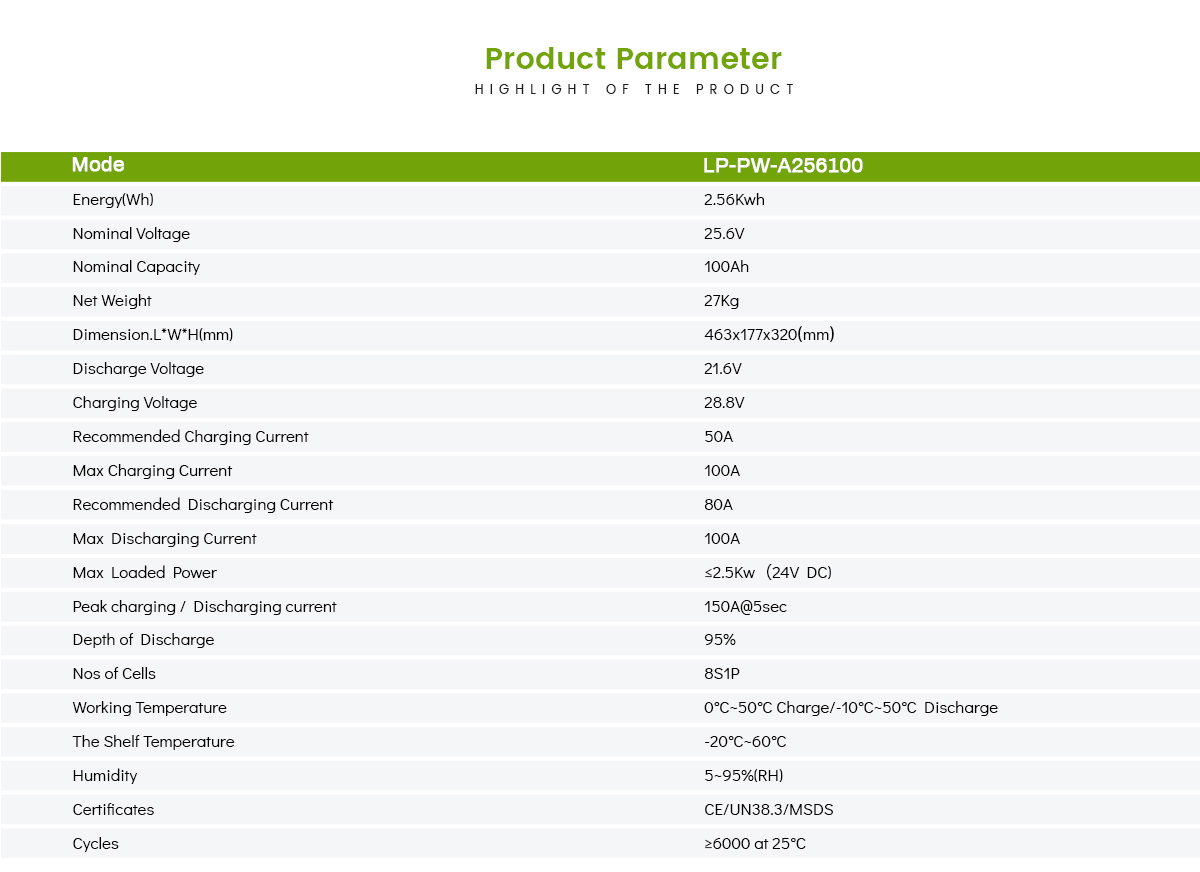Click the 100Ah nominal capacity value

[x=726, y=267]
